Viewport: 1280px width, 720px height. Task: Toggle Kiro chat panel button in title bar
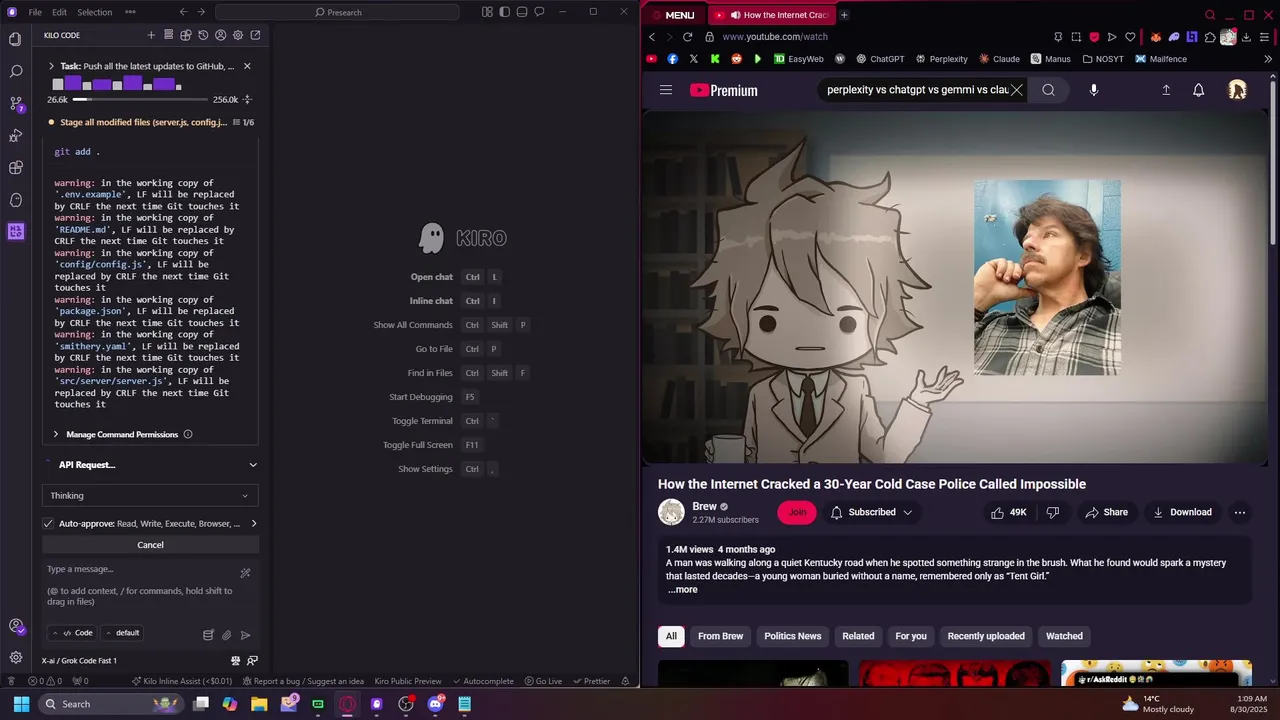point(539,12)
